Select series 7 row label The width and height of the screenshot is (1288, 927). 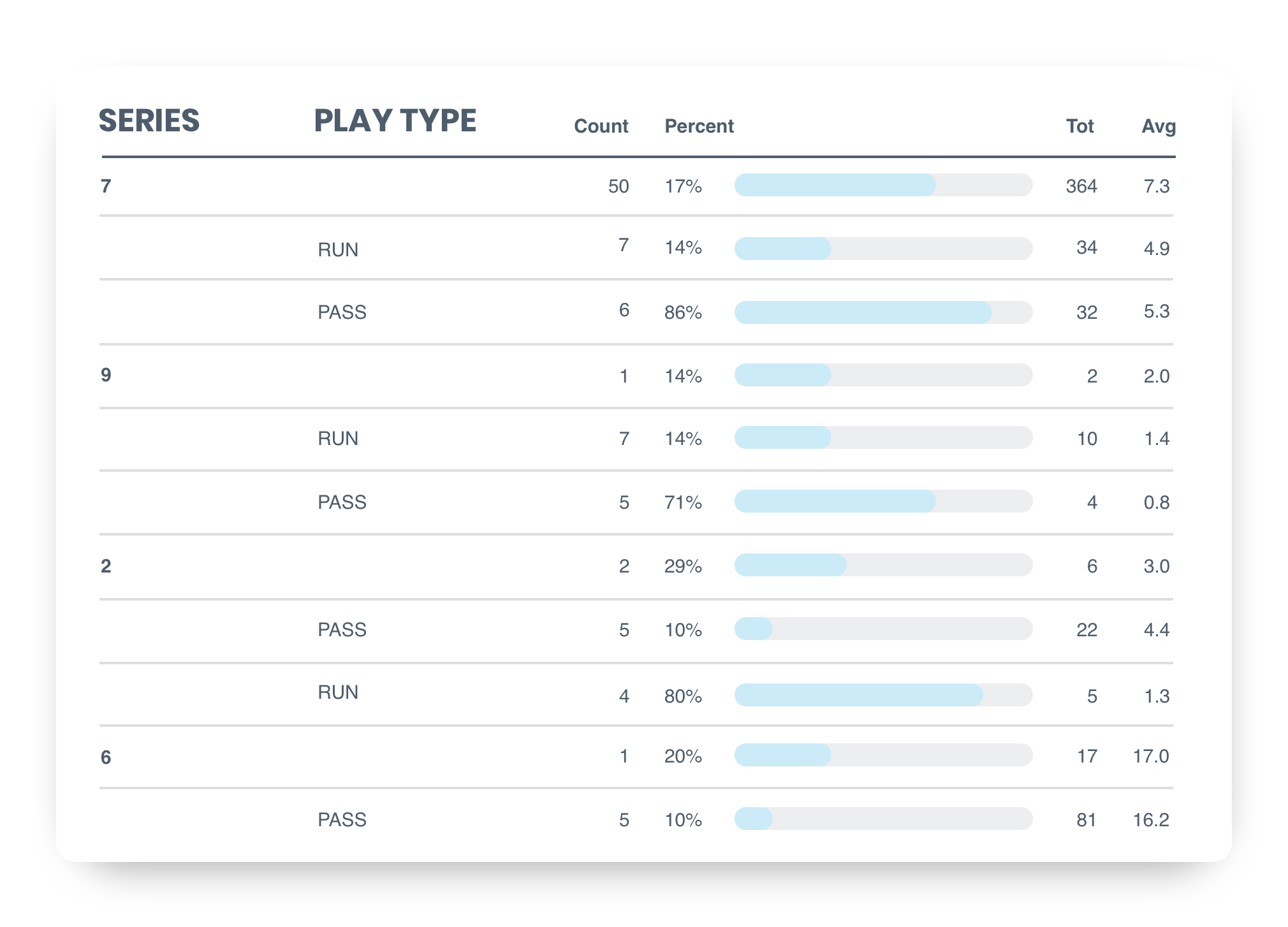point(106,186)
